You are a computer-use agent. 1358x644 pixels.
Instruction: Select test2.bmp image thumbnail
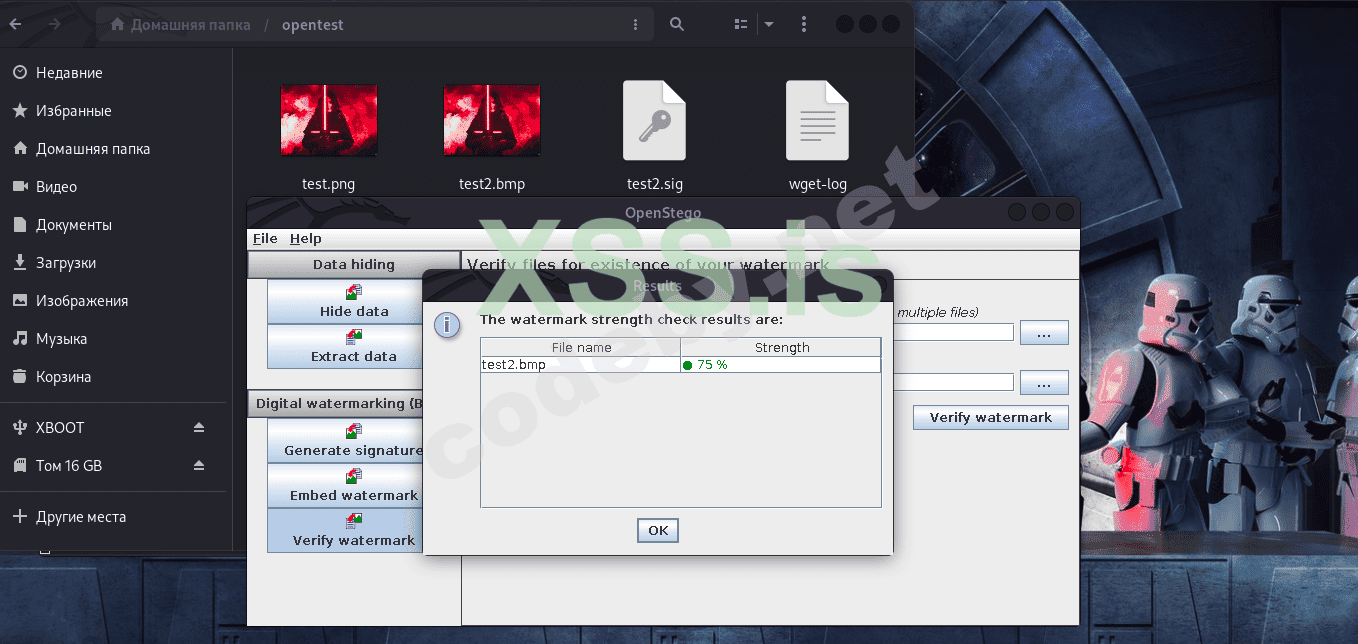coord(492,121)
